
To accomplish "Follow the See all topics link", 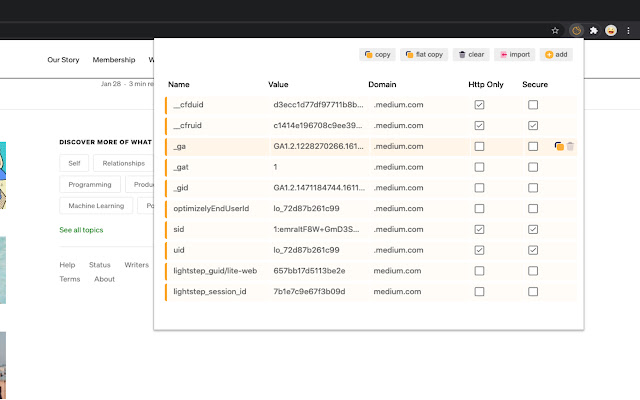I will (81, 230).
